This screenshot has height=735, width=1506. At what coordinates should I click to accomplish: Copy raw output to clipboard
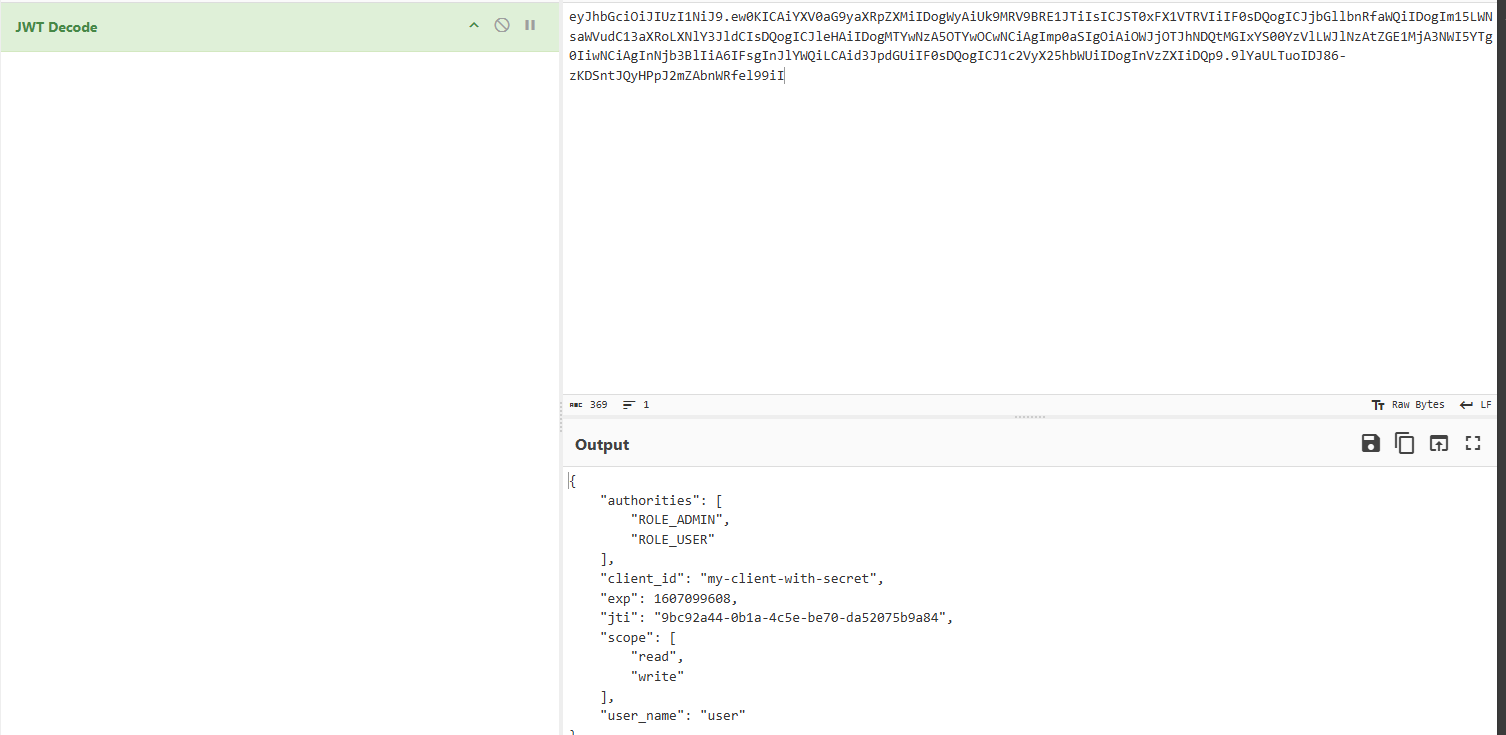pos(1405,443)
